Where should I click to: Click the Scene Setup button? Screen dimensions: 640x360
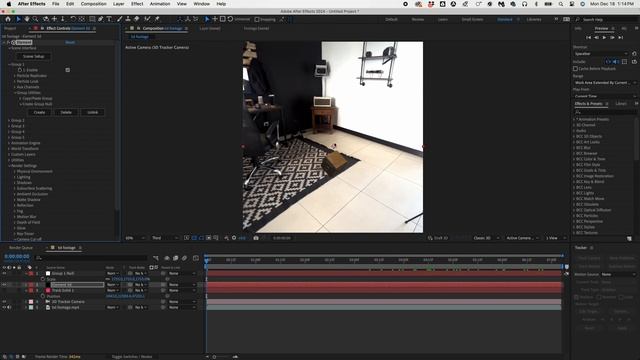33,56
